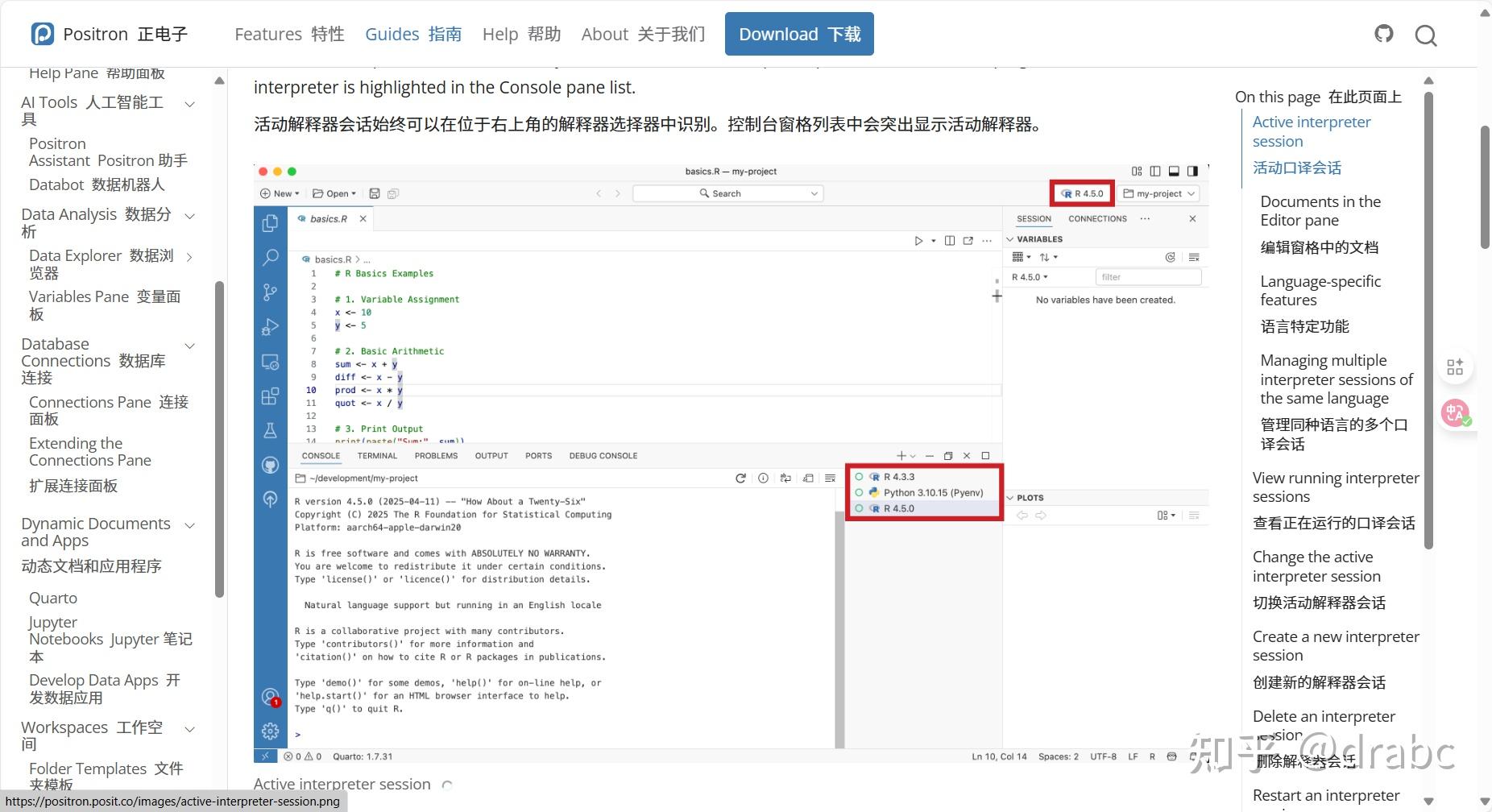1492x812 pixels.
Task: Open the Manage gear icon in the screenshot's activity bar
Action: 271,731
